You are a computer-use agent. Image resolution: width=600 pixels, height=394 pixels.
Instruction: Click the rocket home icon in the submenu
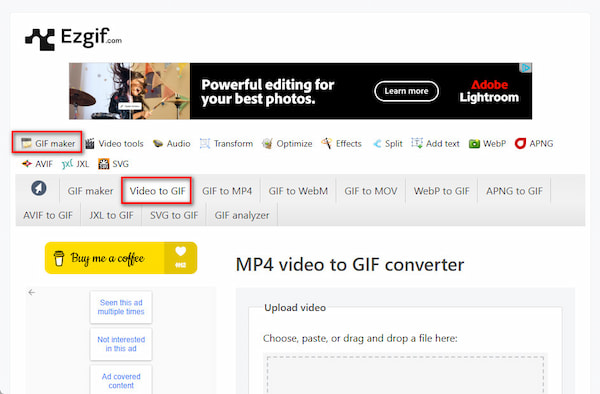[x=39, y=188]
